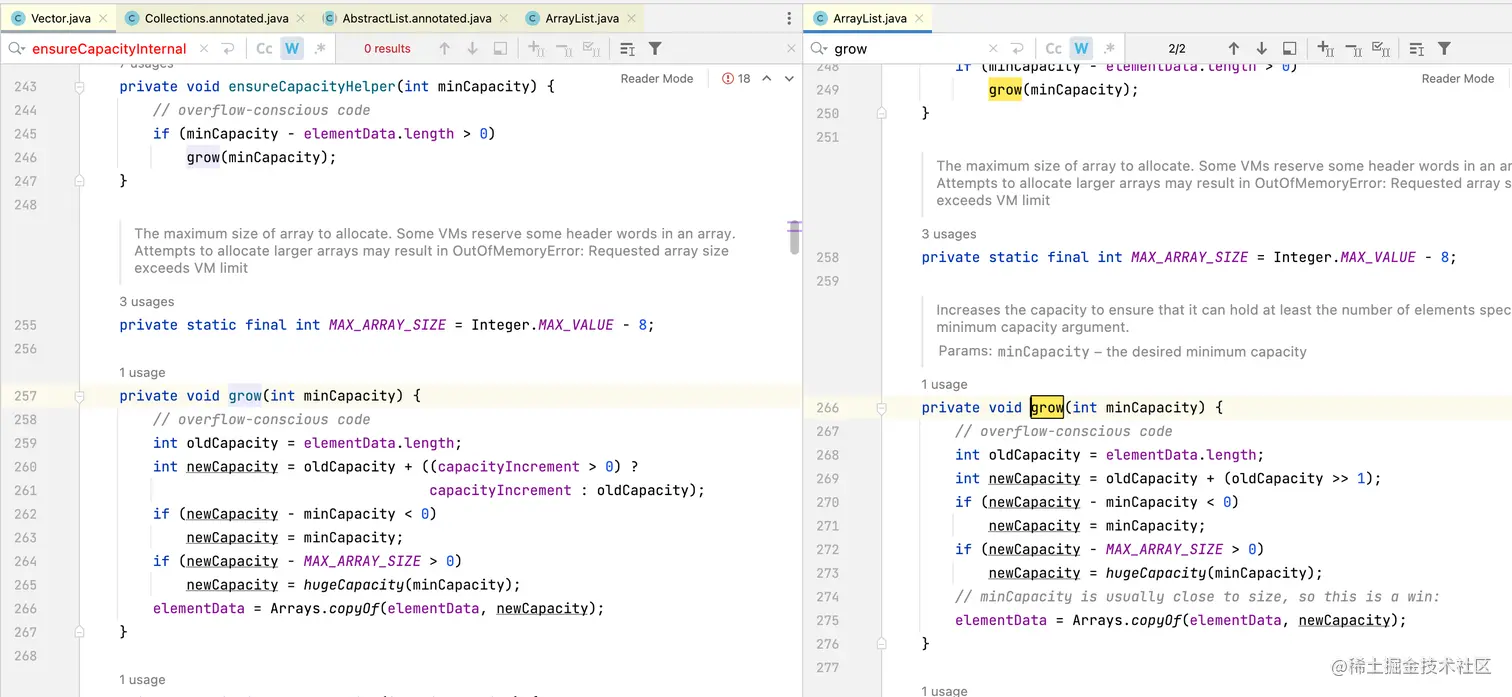Viewport: 1512px width, 697px height.
Task: Click line number 255 in left gutter
Action: pyautogui.click(x=26, y=325)
